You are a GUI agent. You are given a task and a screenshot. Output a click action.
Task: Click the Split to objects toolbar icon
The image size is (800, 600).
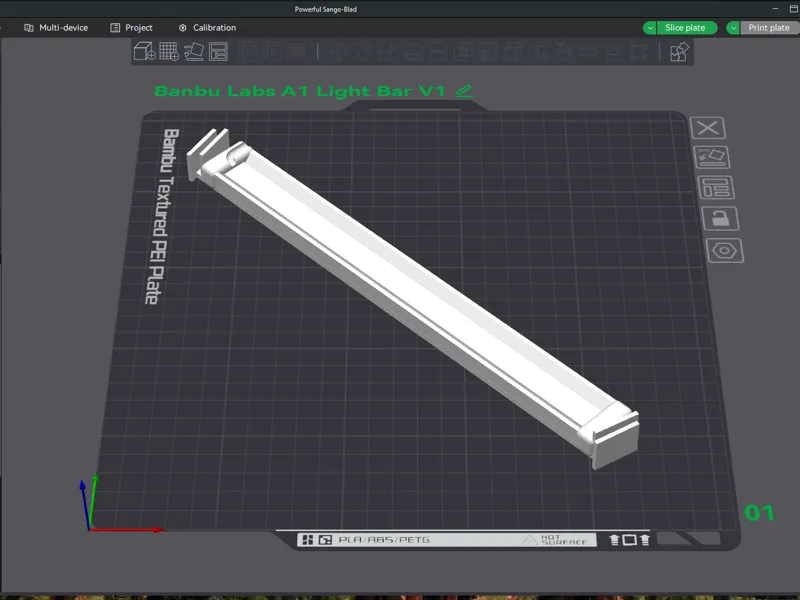248,52
